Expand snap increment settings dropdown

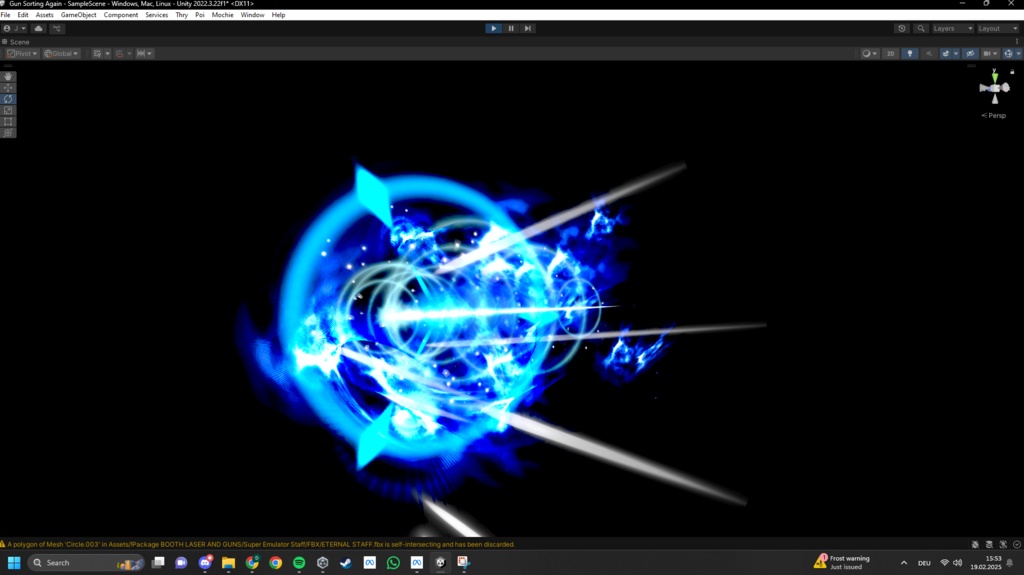coord(144,54)
